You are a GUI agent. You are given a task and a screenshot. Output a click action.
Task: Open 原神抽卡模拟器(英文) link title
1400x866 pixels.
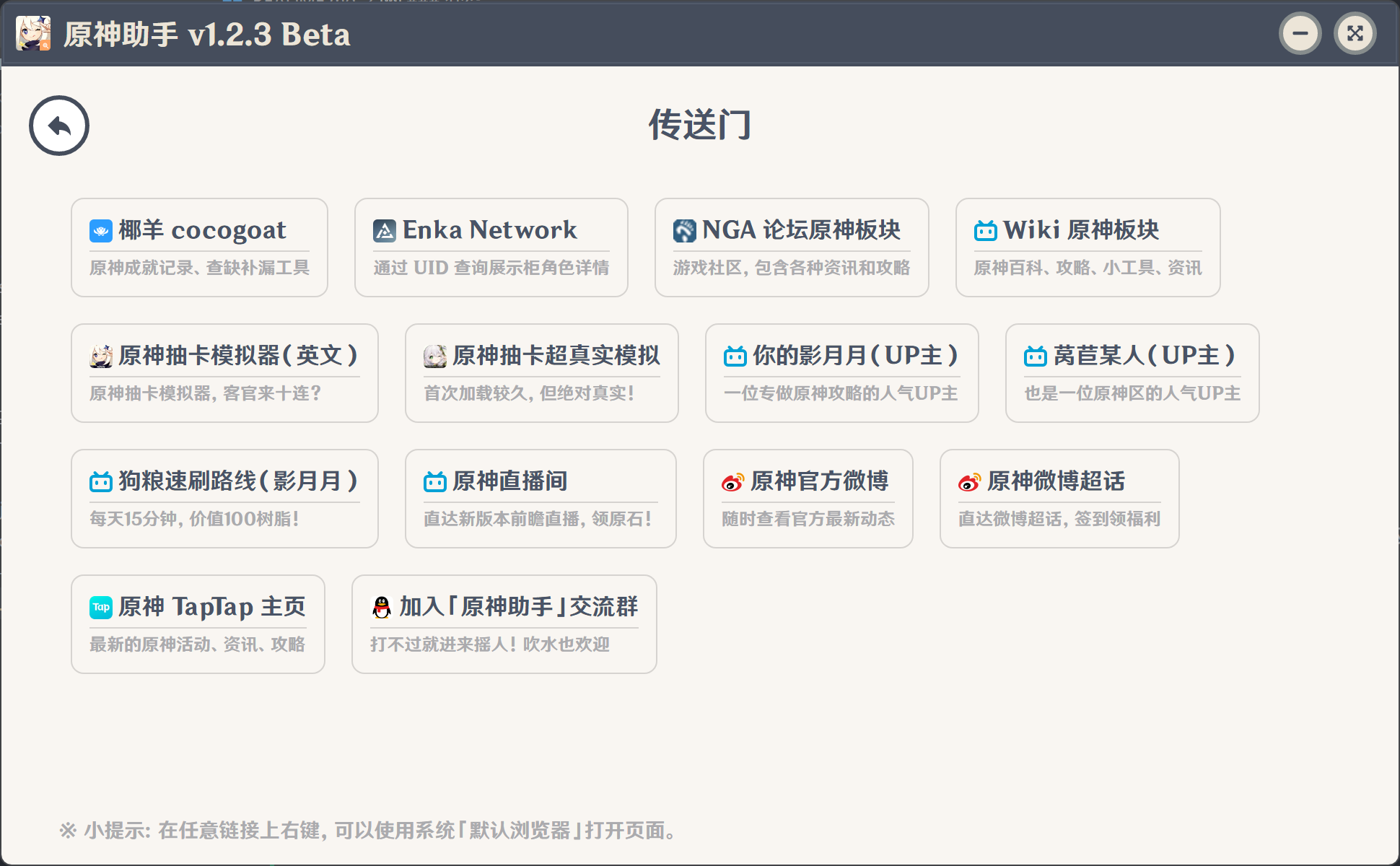pos(238,356)
